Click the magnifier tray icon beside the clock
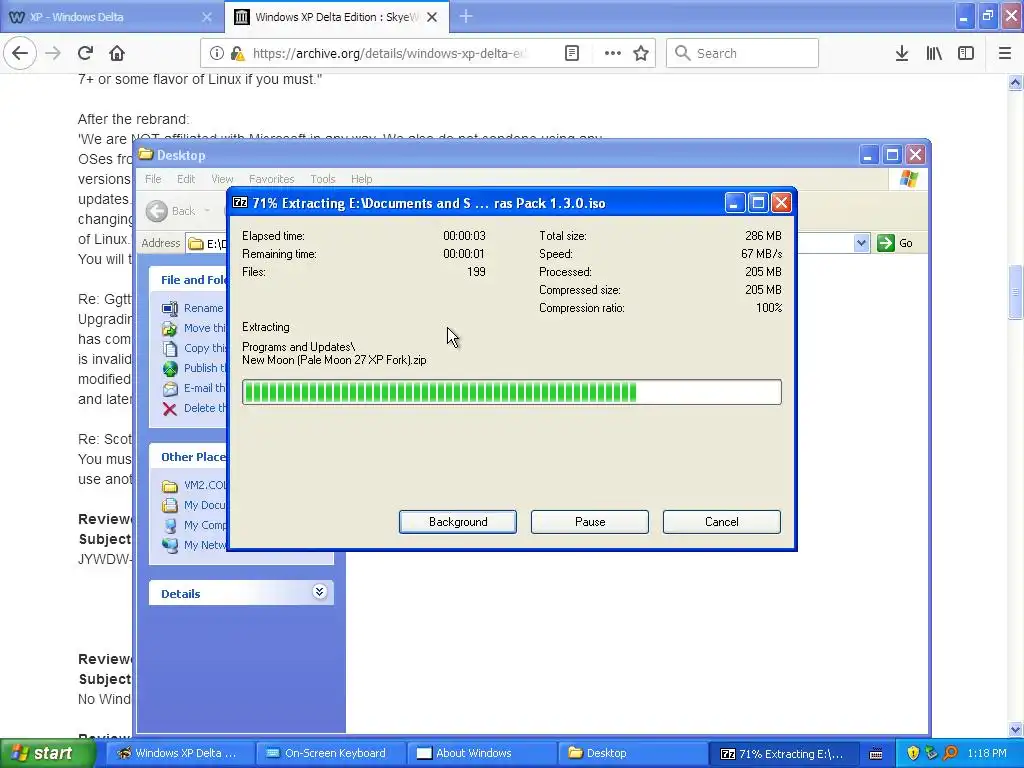The width and height of the screenshot is (1024, 768). pyautogui.click(x=950, y=754)
